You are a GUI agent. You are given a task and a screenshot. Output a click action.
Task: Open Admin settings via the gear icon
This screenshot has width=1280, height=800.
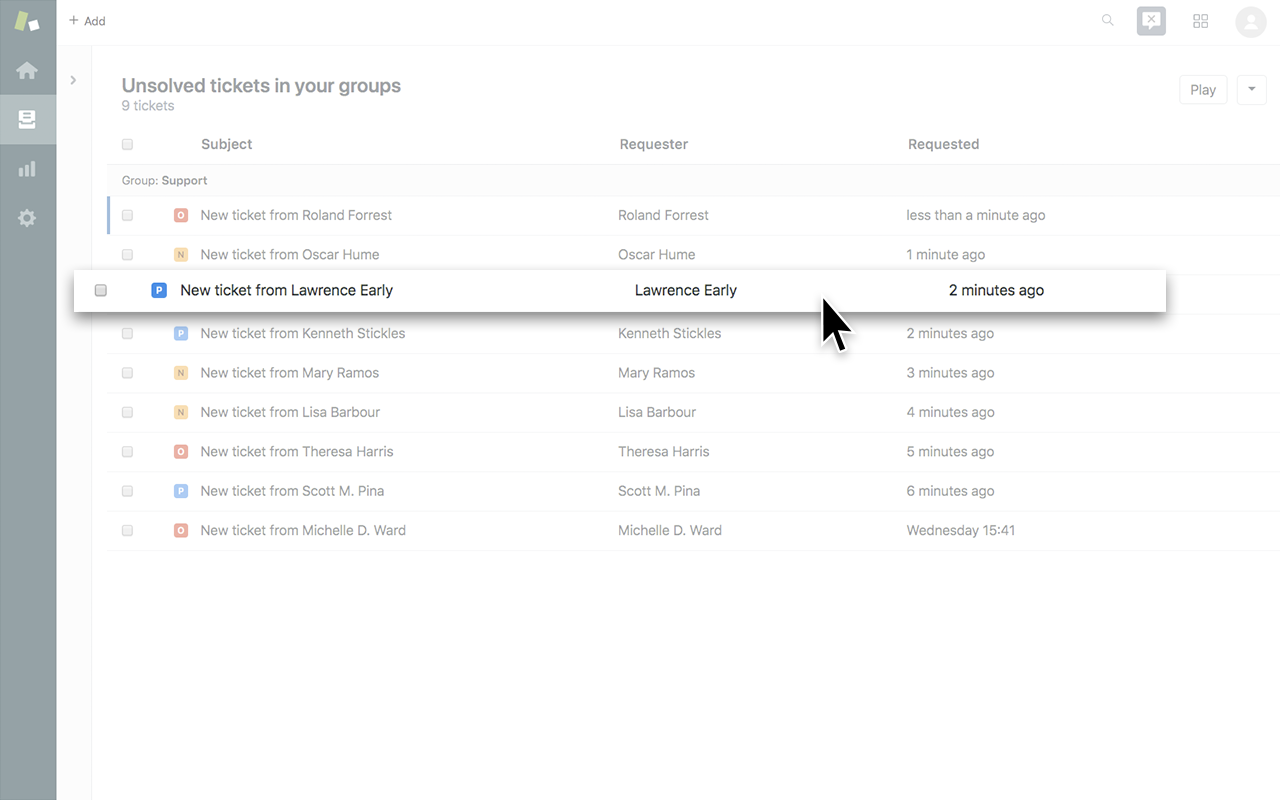[x=27, y=217]
